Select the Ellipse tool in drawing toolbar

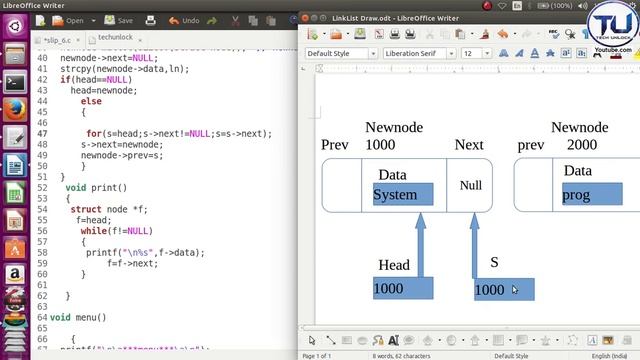point(362,340)
